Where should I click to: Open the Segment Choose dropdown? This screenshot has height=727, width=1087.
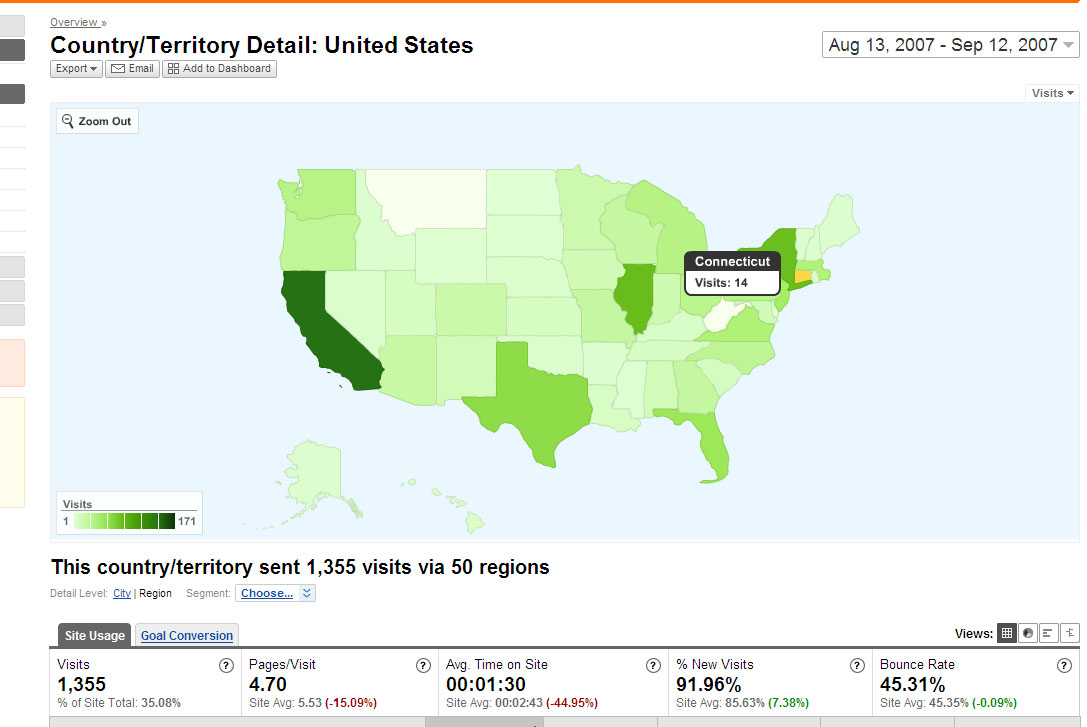[x=275, y=593]
